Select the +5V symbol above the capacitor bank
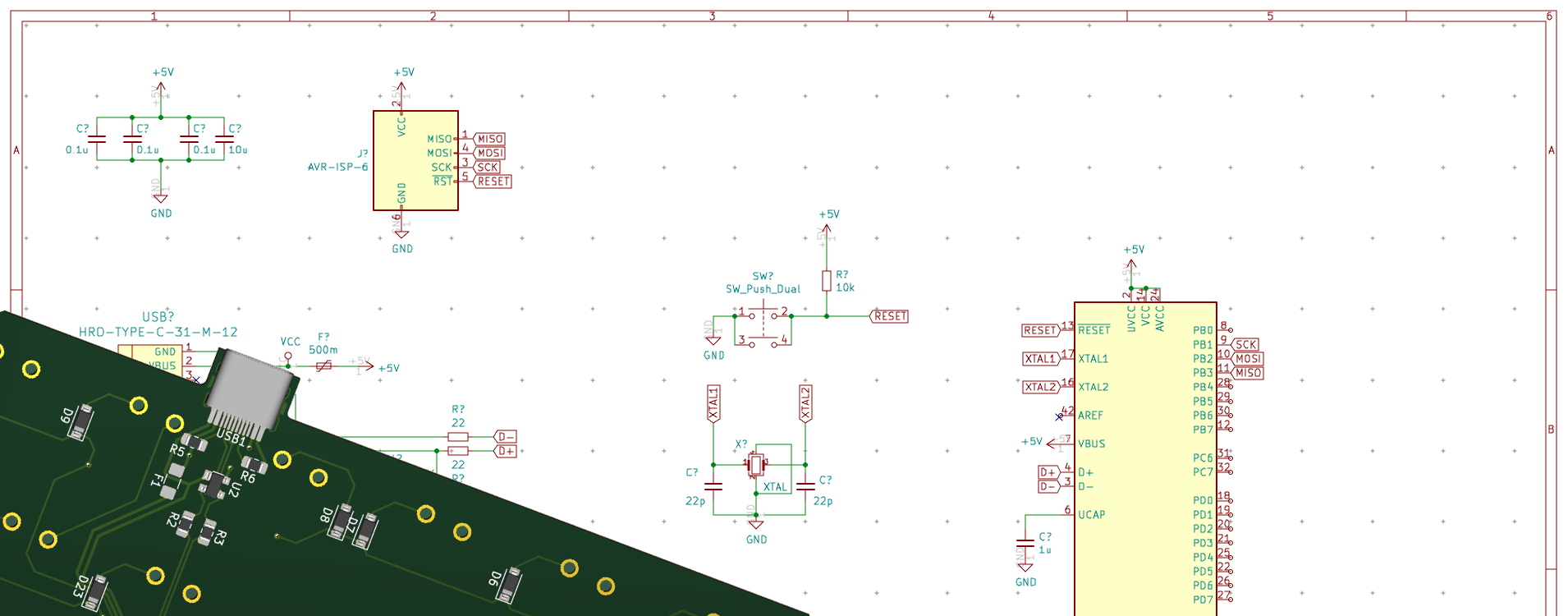This screenshot has width=1568, height=616. (x=161, y=86)
